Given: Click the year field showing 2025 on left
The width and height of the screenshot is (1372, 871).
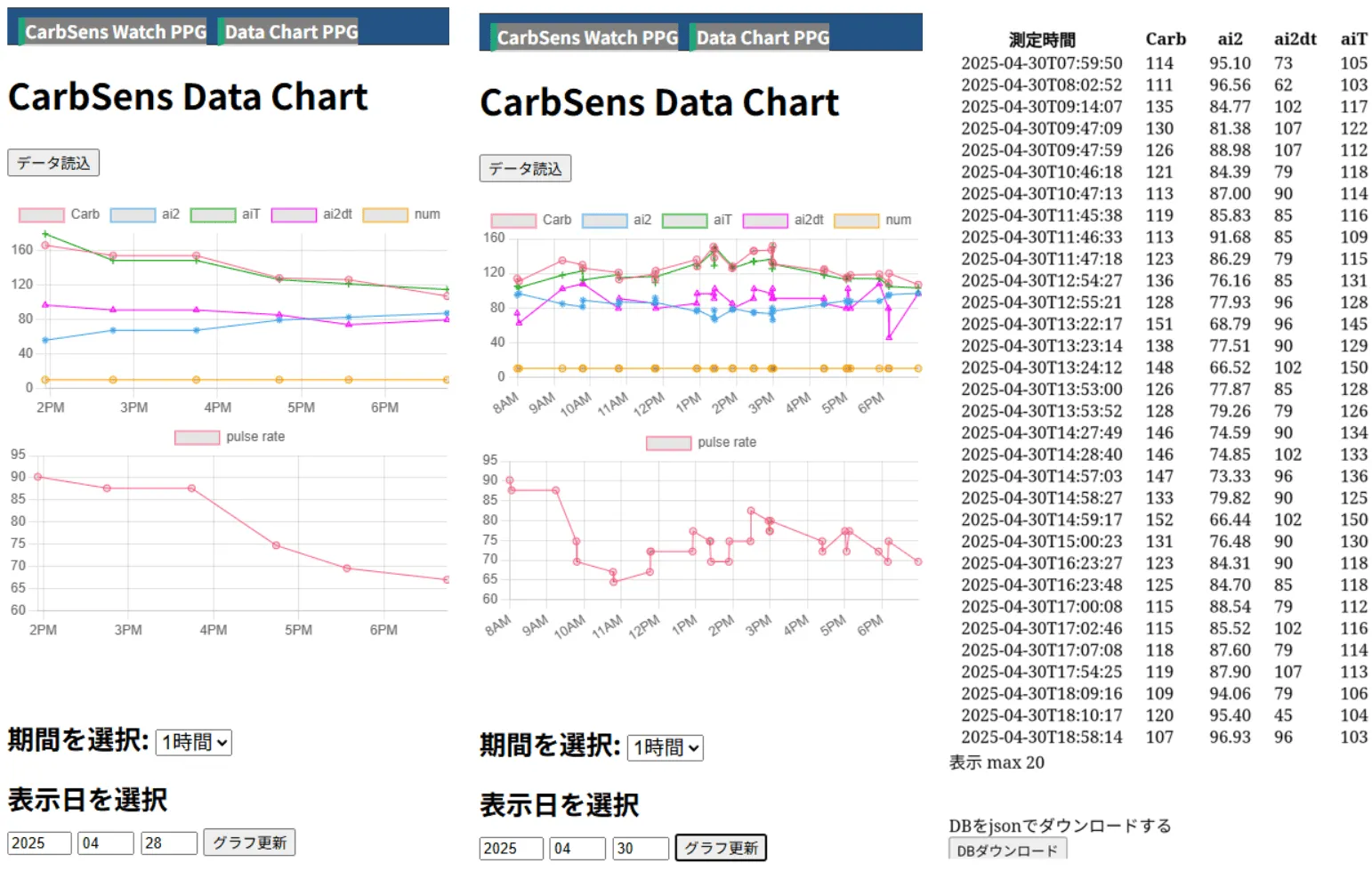Looking at the screenshot, I should [39, 843].
